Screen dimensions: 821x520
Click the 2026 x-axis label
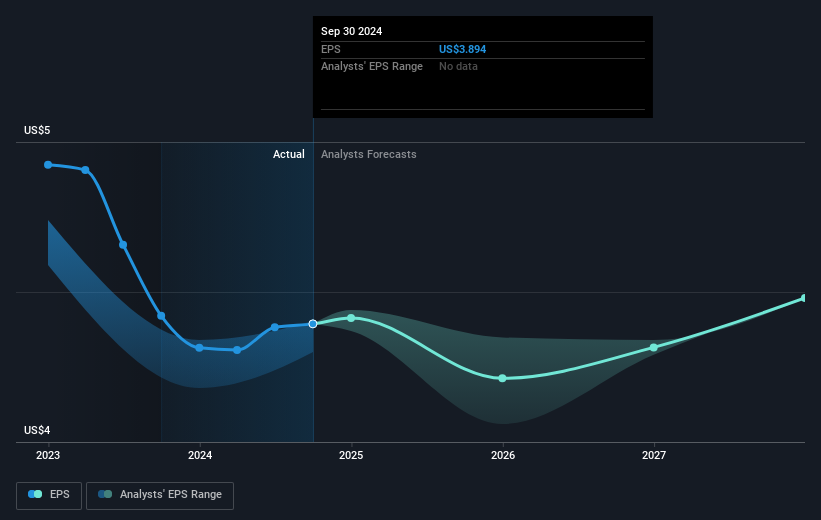pos(503,456)
